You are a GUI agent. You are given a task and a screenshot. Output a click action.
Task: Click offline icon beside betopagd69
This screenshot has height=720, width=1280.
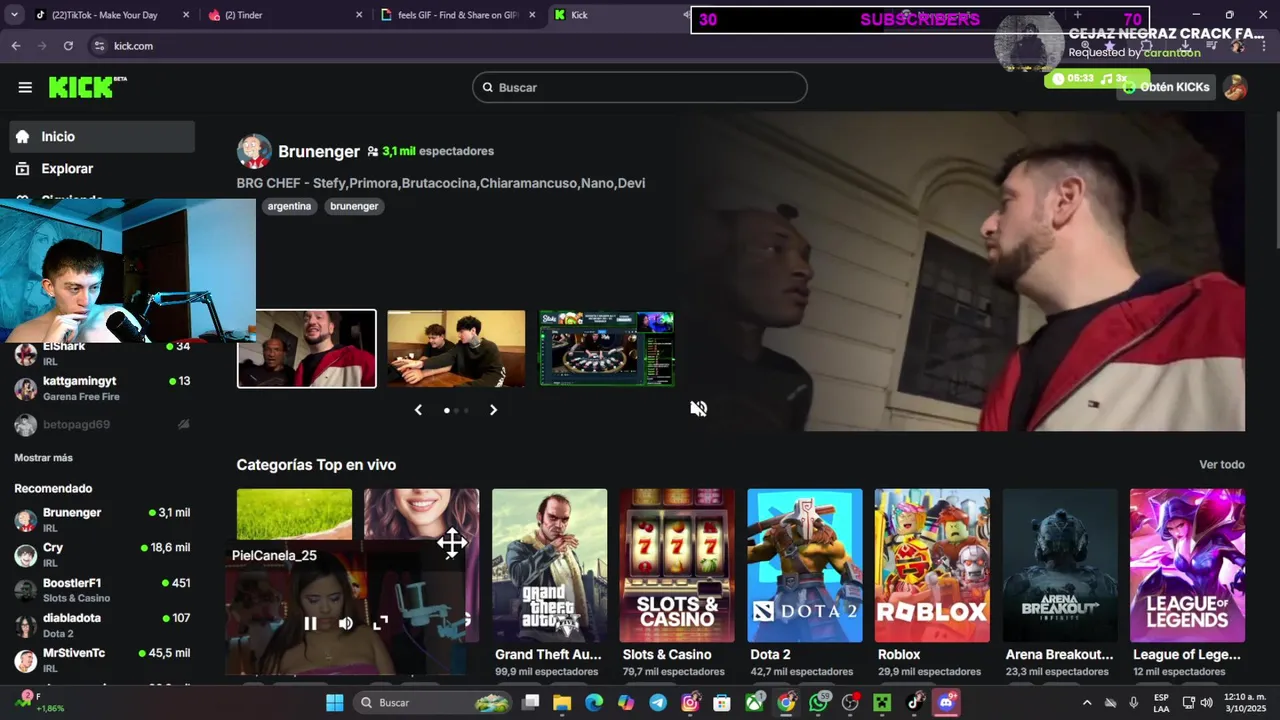pos(183,424)
